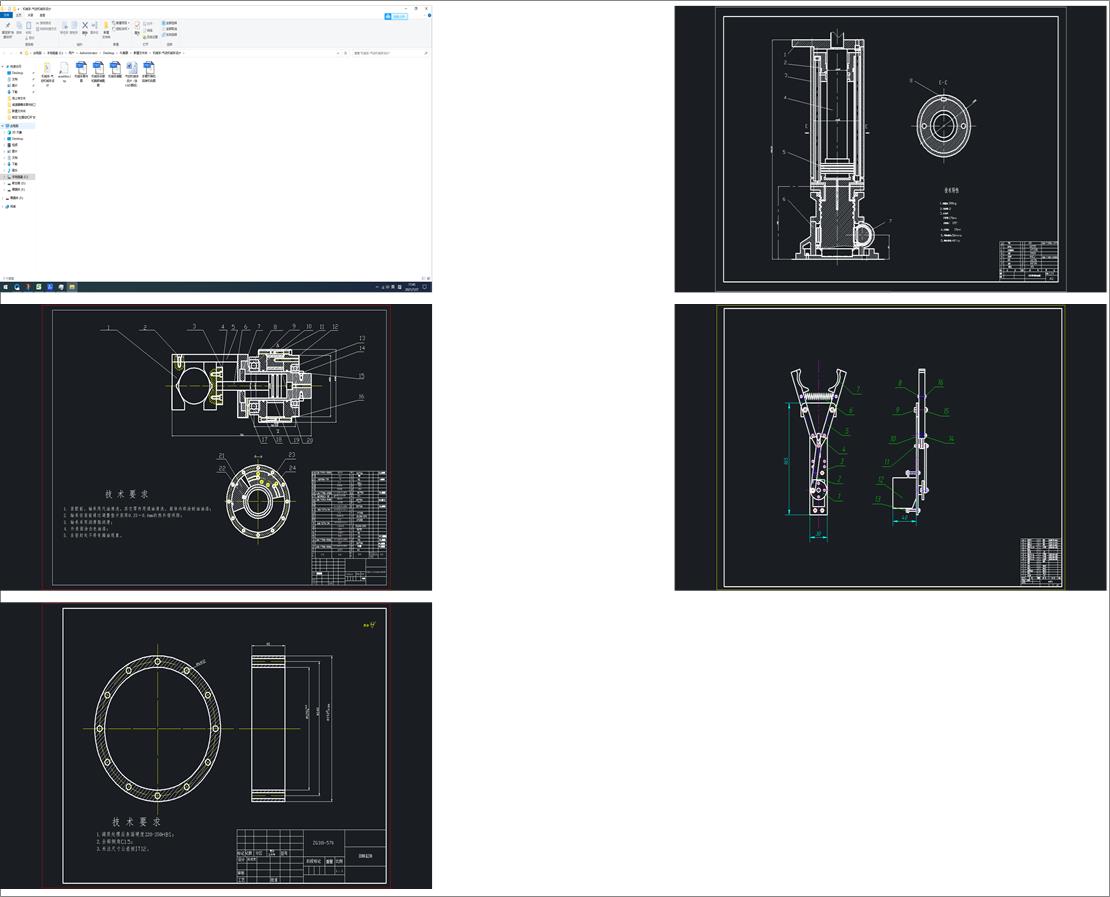The height and width of the screenshot is (897, 1110).
Task: Open the column assembly drawing with flange section
Action: click(890, 149)
